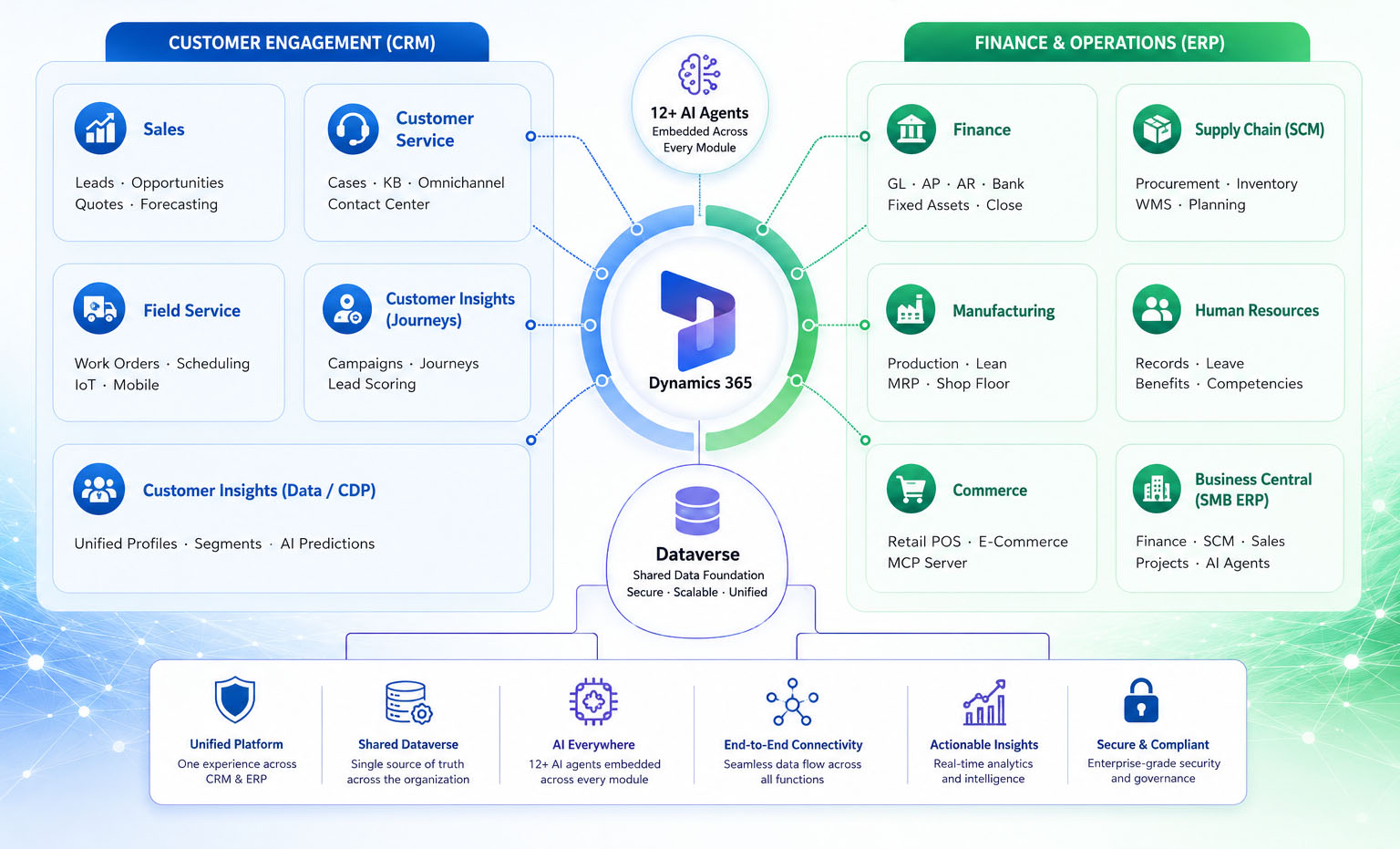Viewport: 1400px width, 849px height.
Task: Open the Field Service heading
Action: pyautogui.click(x=191, y=311)
